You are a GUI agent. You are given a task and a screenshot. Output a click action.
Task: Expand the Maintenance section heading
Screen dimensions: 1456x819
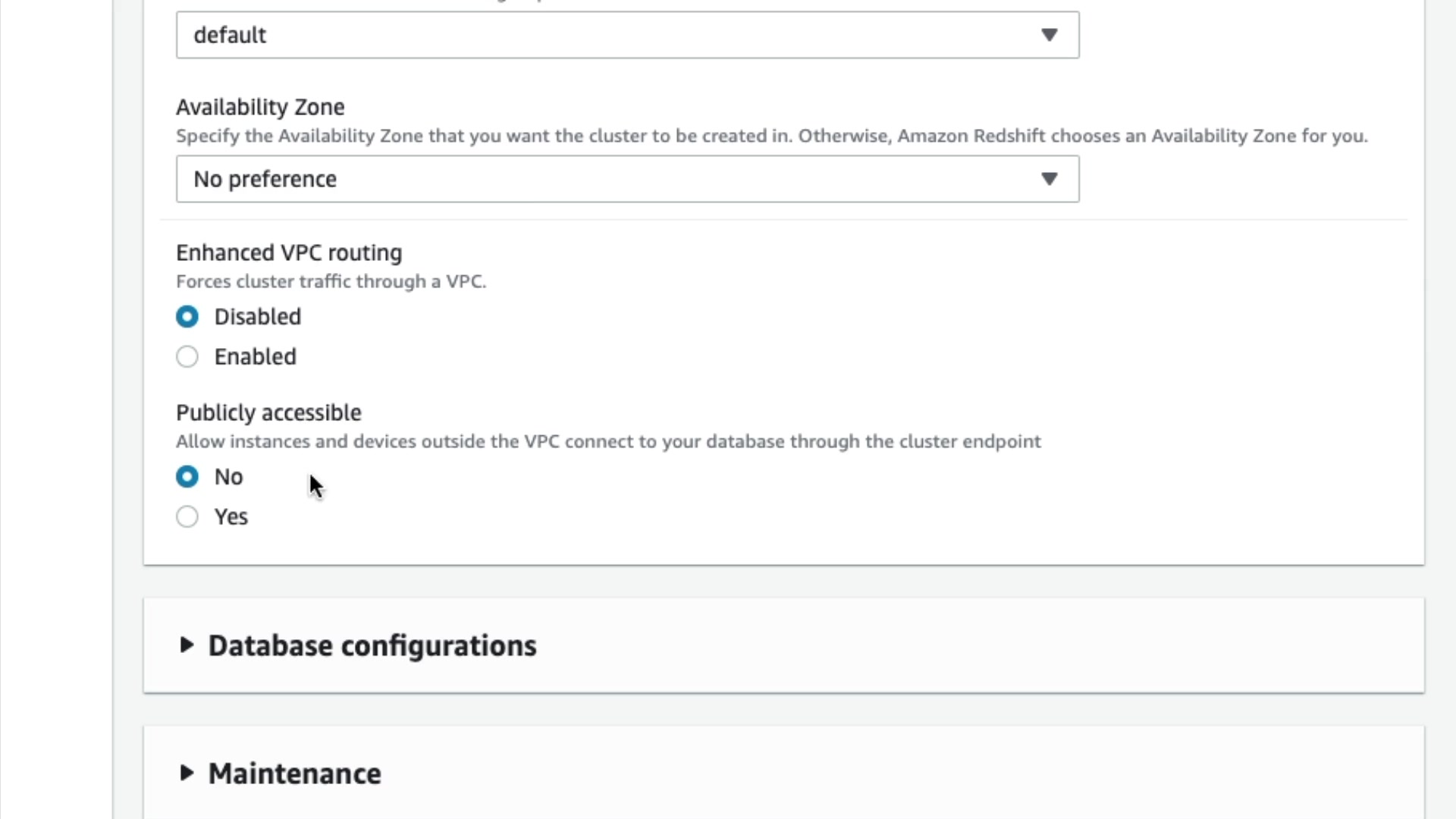tap(294, 773)
